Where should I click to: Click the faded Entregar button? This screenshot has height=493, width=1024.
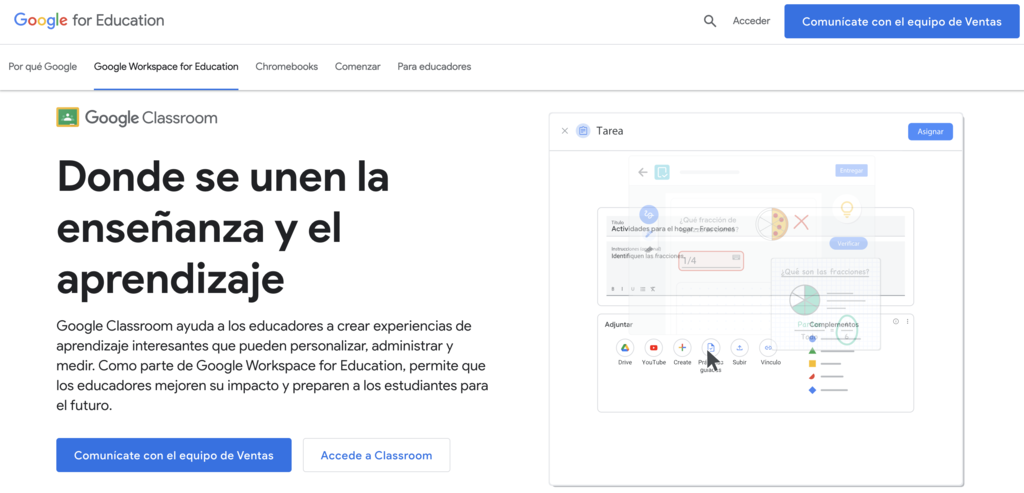tap(851, 170)
